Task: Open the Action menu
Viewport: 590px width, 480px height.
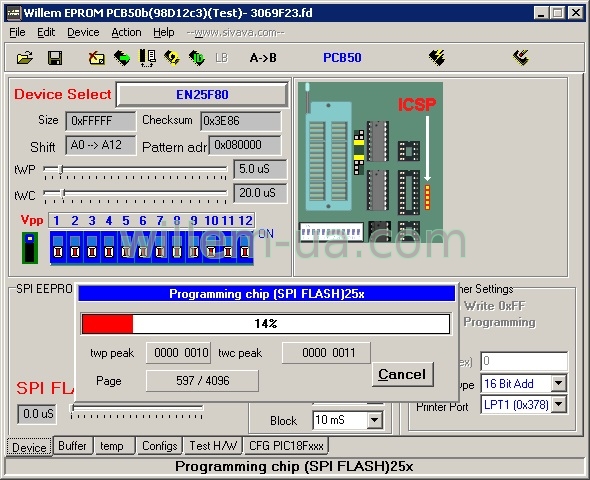Action: [x=126, y=32]
